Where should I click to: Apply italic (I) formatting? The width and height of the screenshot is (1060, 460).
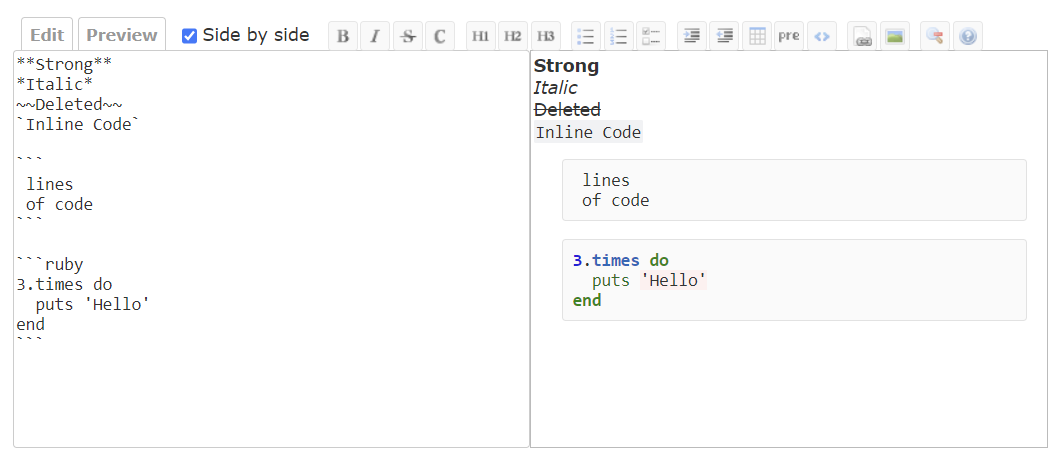click(375, 36)
